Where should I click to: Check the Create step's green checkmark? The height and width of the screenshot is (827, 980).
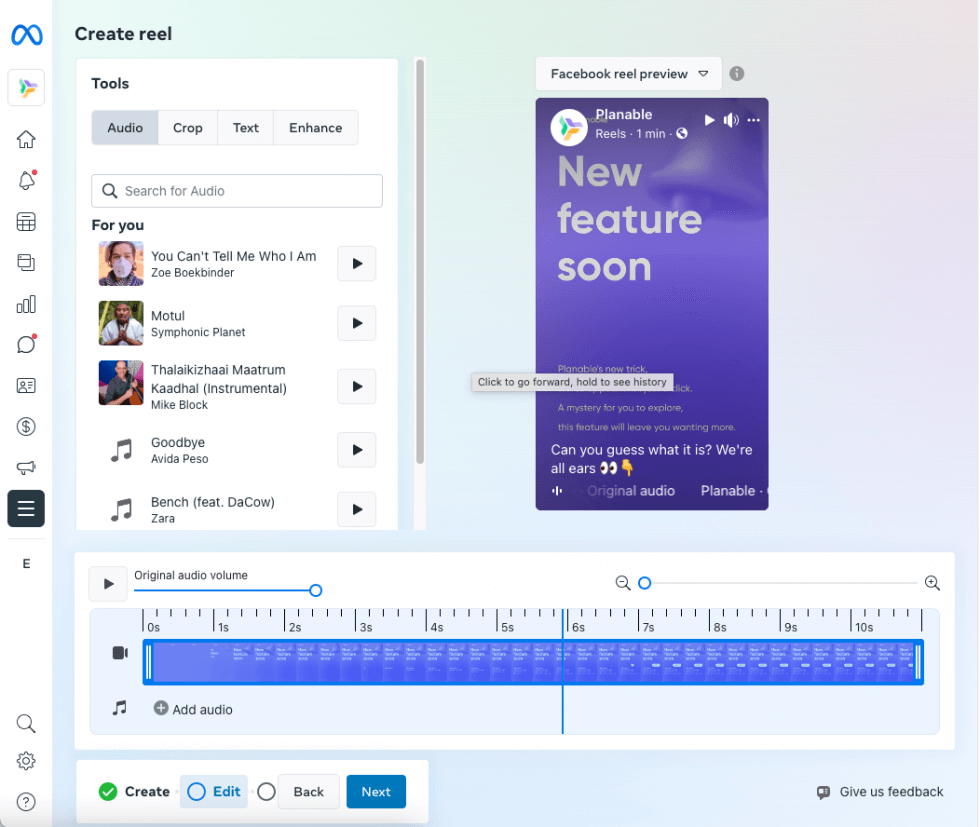pyautogui.click(x=108, y=791)
